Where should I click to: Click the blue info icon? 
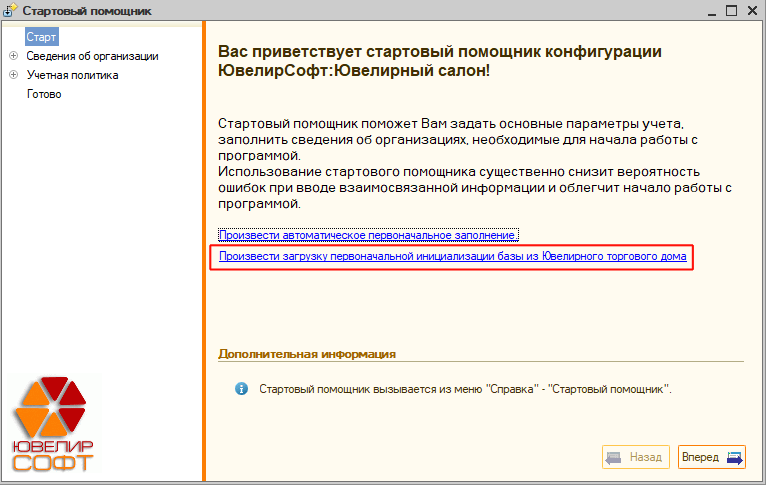tap(241, 389)
